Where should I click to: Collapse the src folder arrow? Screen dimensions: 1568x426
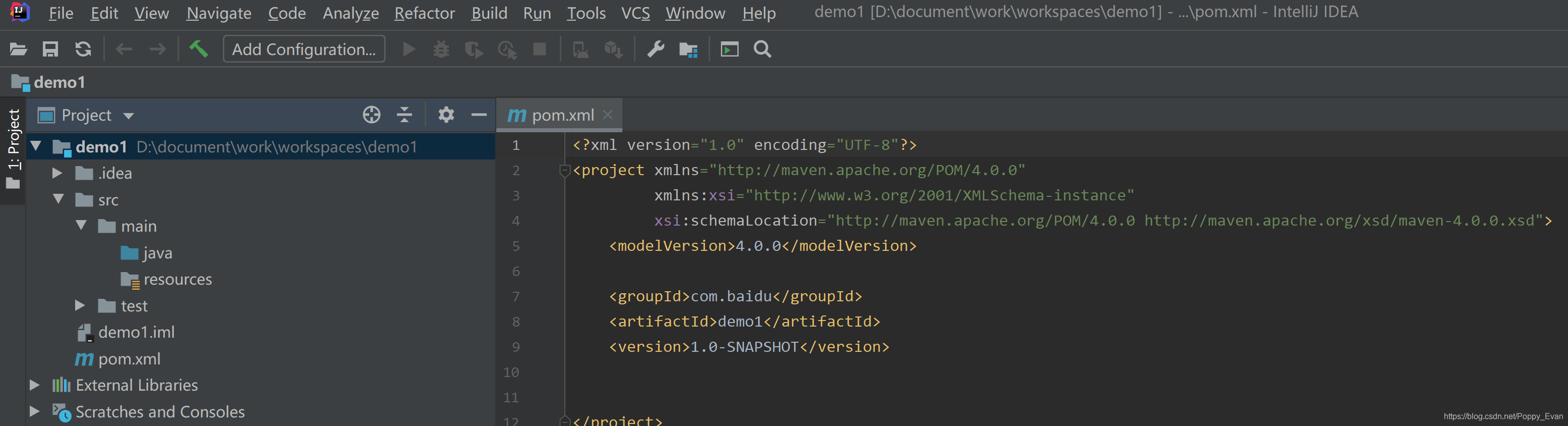pyautogui.click(x=59, y=199)
